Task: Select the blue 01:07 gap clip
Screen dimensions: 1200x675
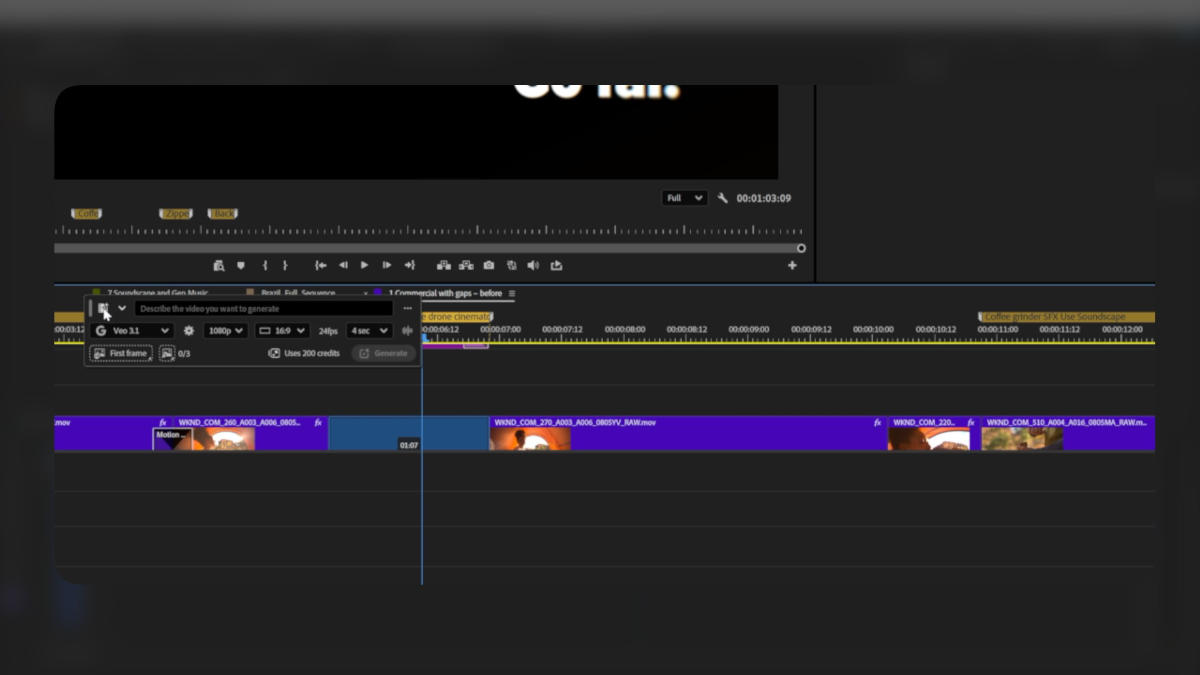Action: tap(408, 433)
